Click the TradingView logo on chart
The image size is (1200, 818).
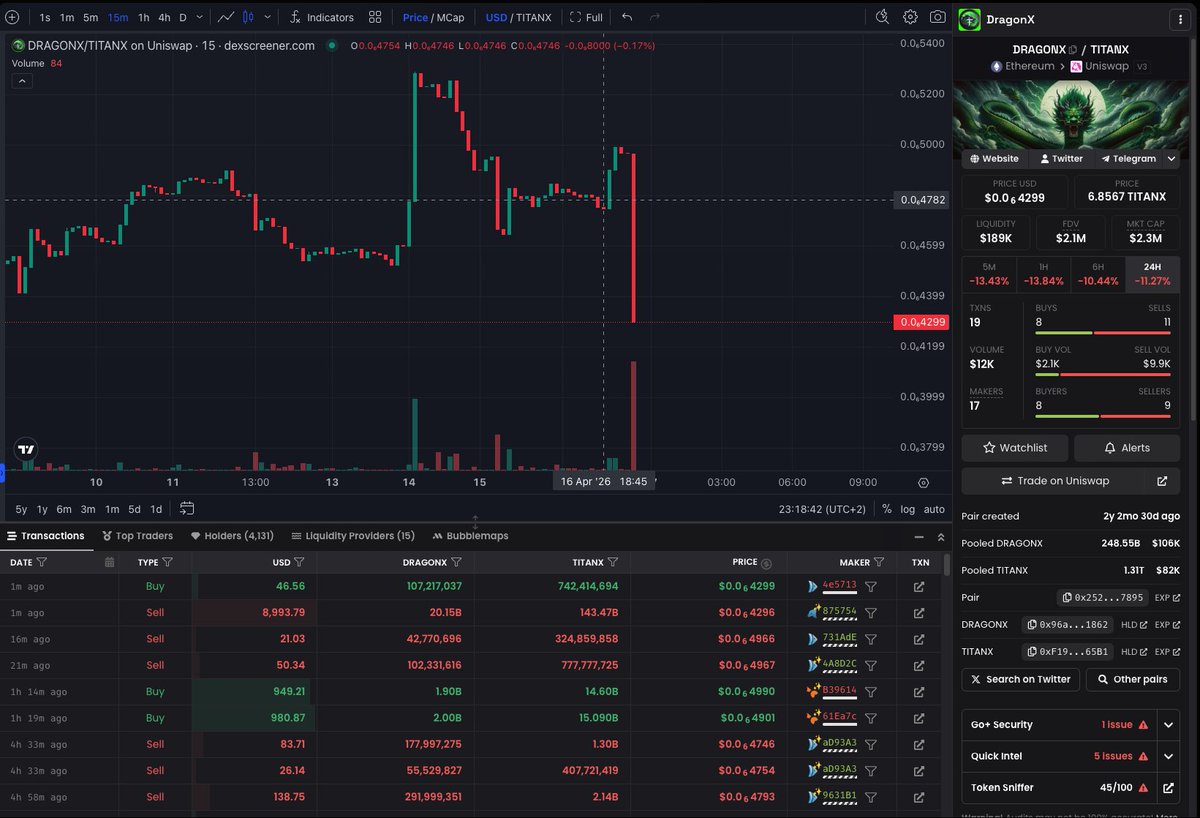click(x=26, y=450)
